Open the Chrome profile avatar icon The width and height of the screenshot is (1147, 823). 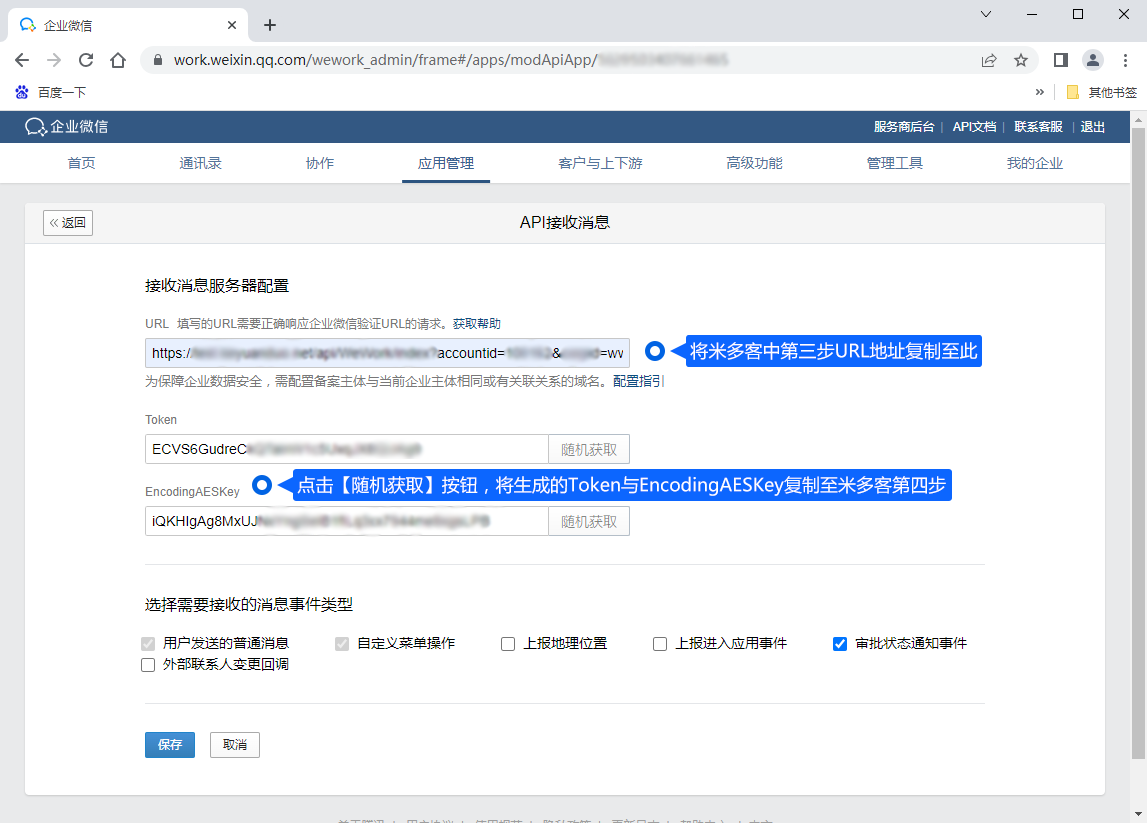1093,60
